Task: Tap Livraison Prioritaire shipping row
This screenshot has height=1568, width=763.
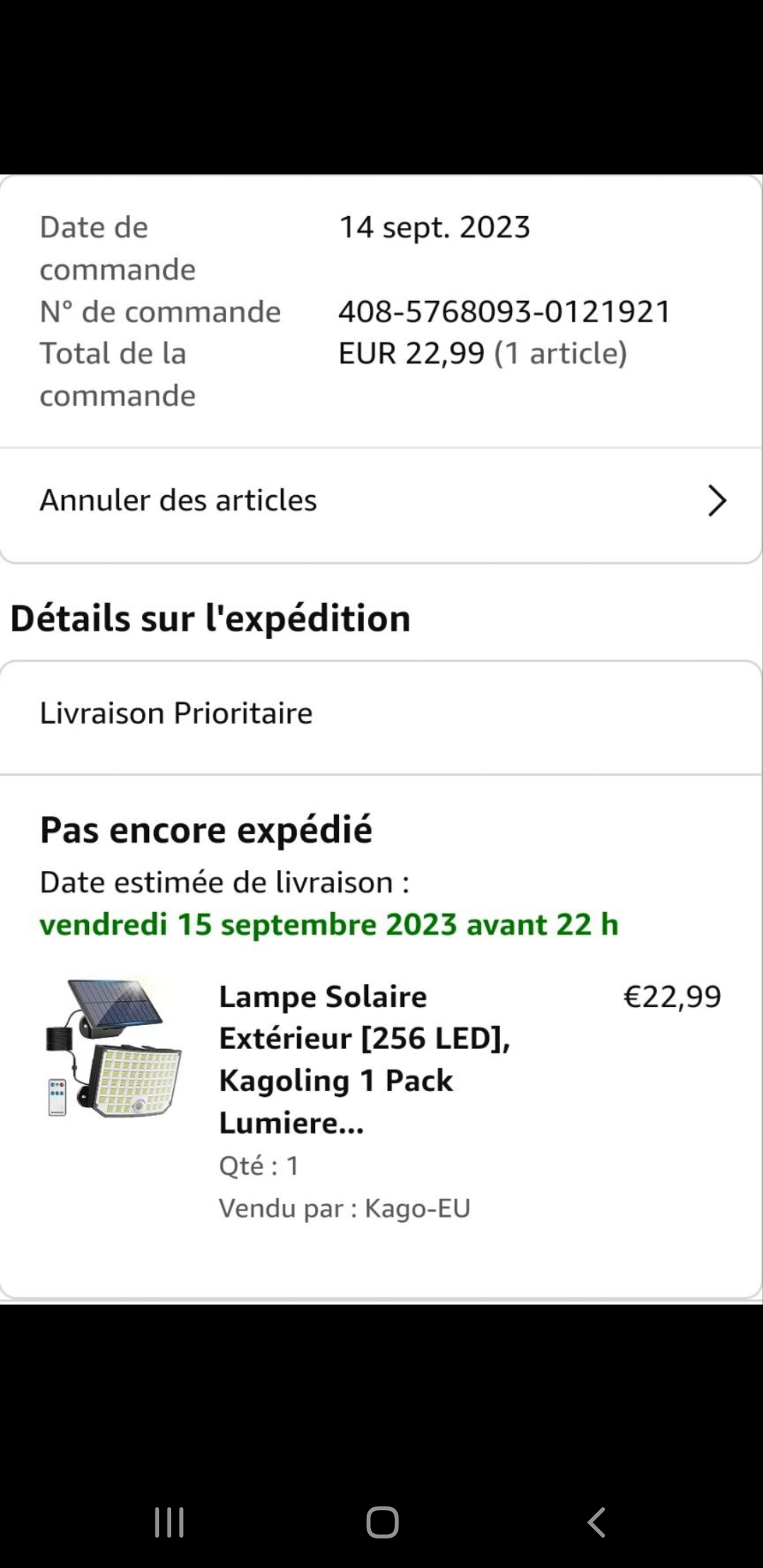Action: [x=381, y=713]
